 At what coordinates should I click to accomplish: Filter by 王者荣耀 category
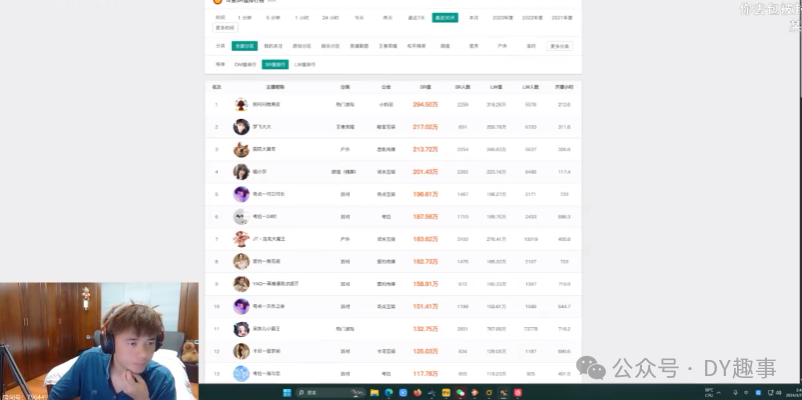[388, 46]
